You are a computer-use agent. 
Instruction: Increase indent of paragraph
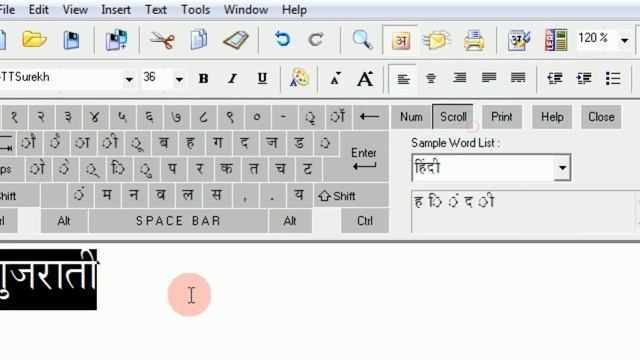tap(584, 78)
